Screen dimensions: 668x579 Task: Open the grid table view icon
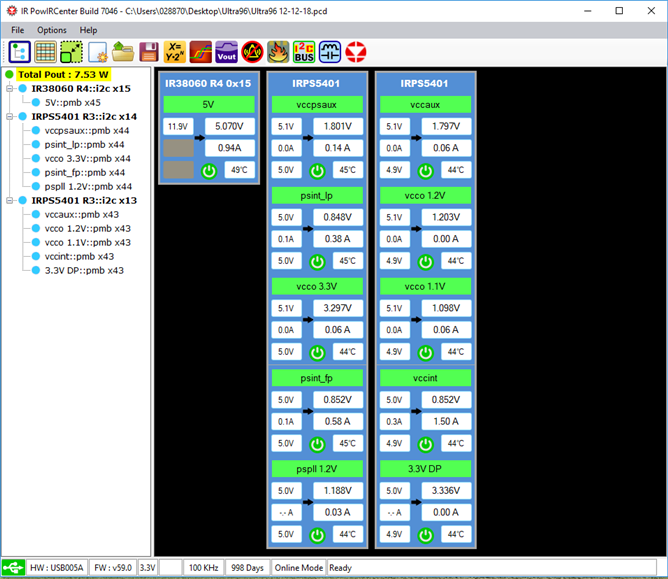(46, 52)
